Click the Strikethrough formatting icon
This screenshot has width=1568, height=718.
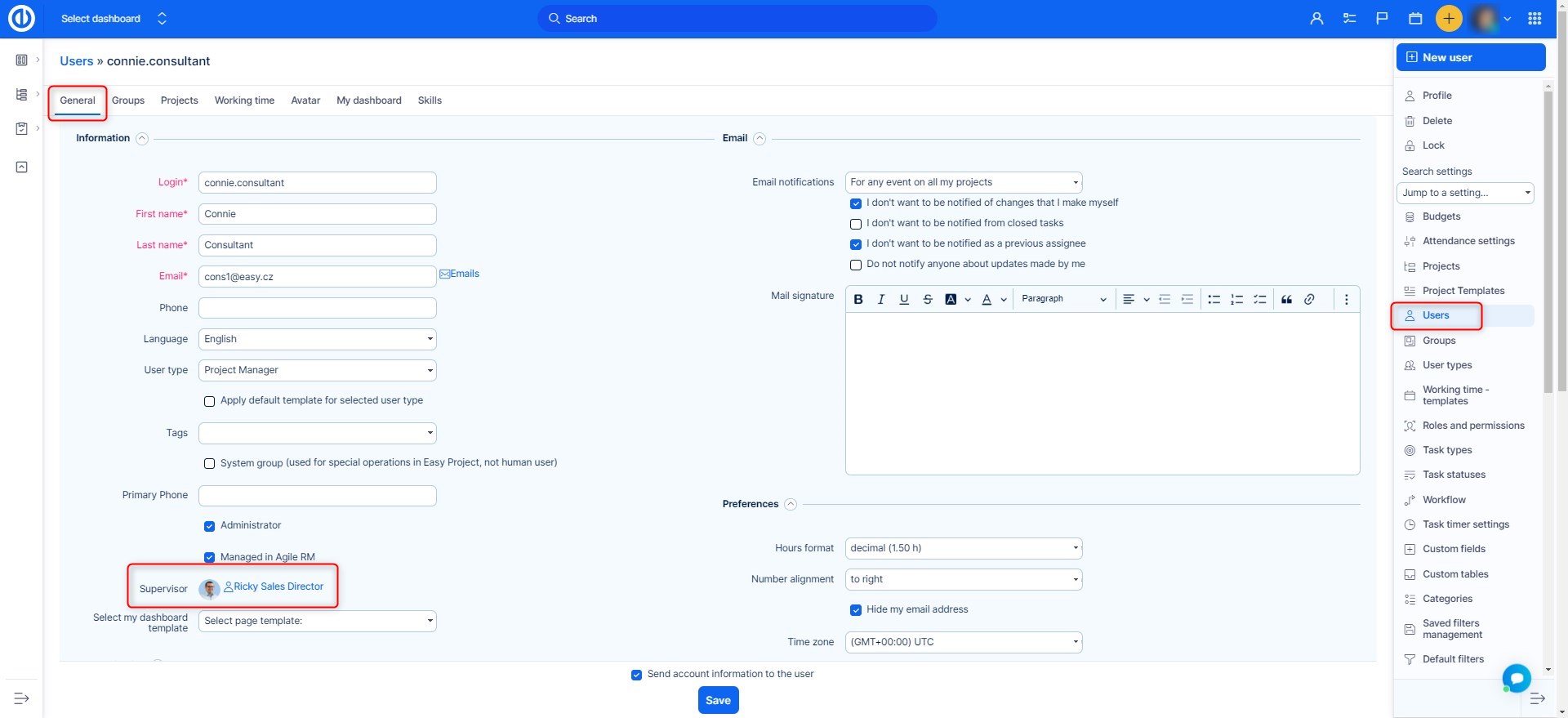pyautogui.click(x=928, y=300)
